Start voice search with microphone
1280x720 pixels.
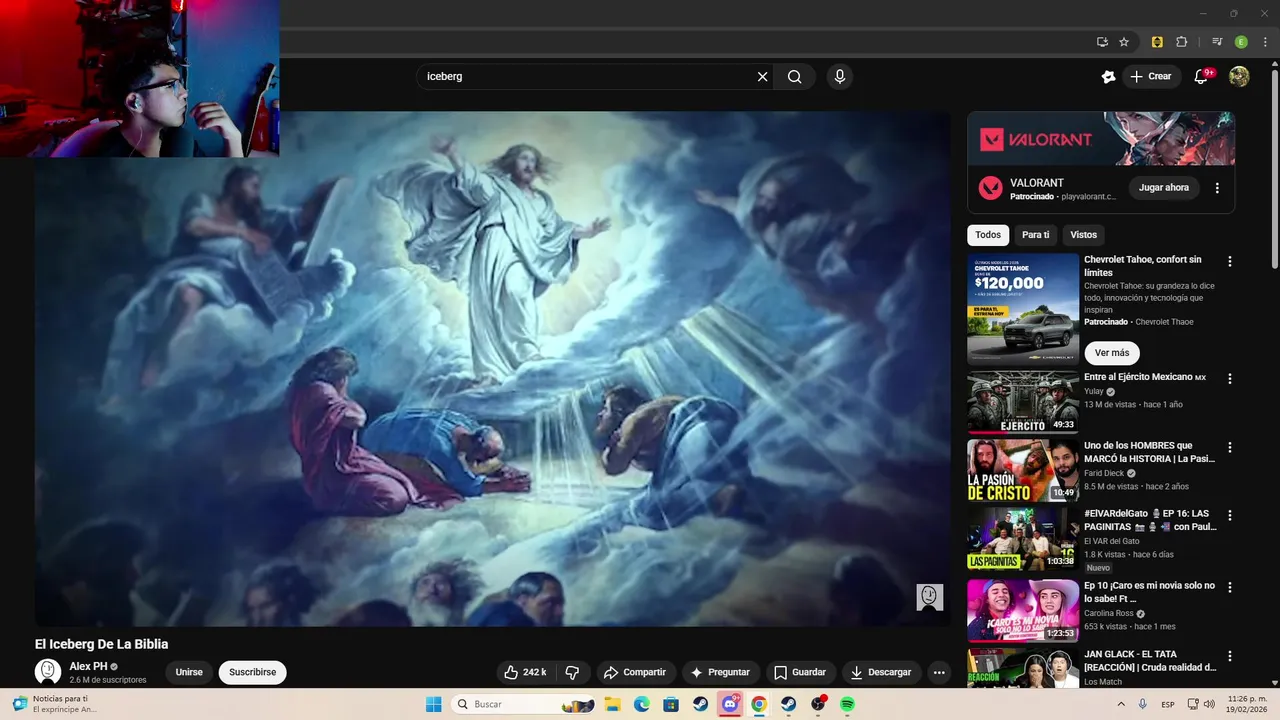click(840, 77)
